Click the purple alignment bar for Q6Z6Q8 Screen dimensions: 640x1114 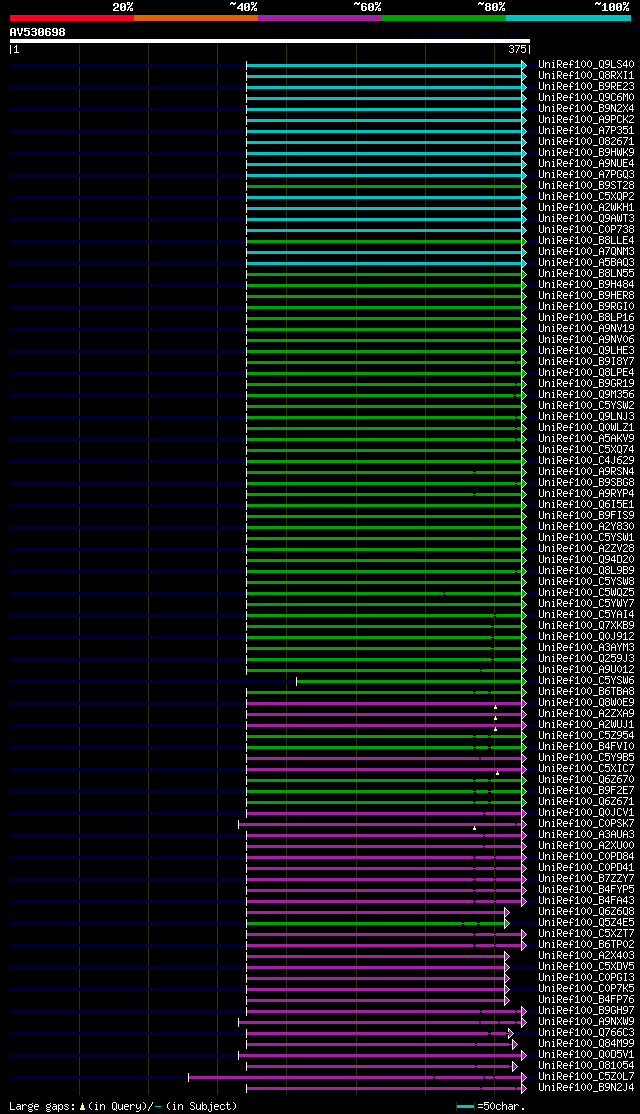pos(376,912)
